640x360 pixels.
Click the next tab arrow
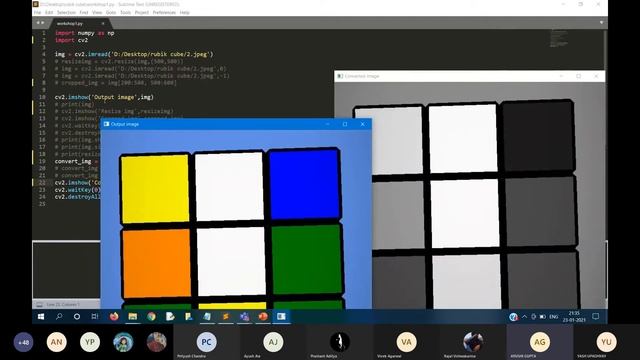[x=43, y=23]
